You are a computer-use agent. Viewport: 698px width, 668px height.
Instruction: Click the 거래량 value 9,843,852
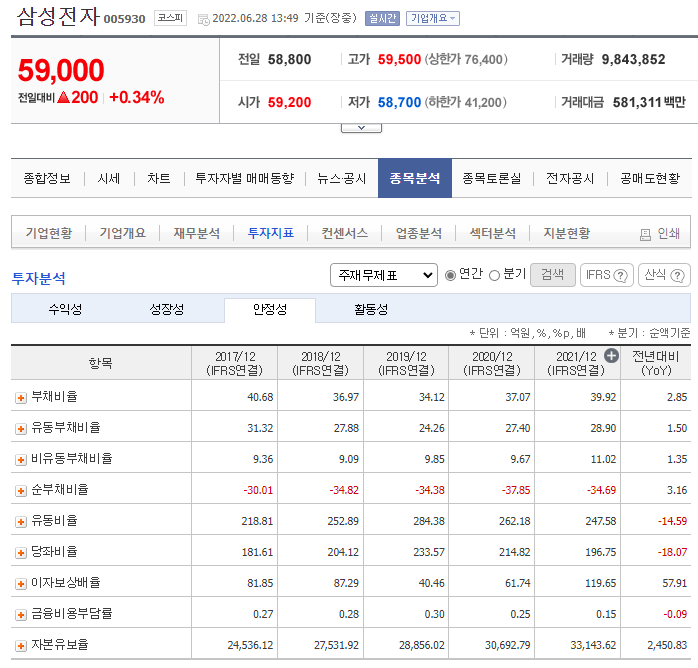[633, 60]
